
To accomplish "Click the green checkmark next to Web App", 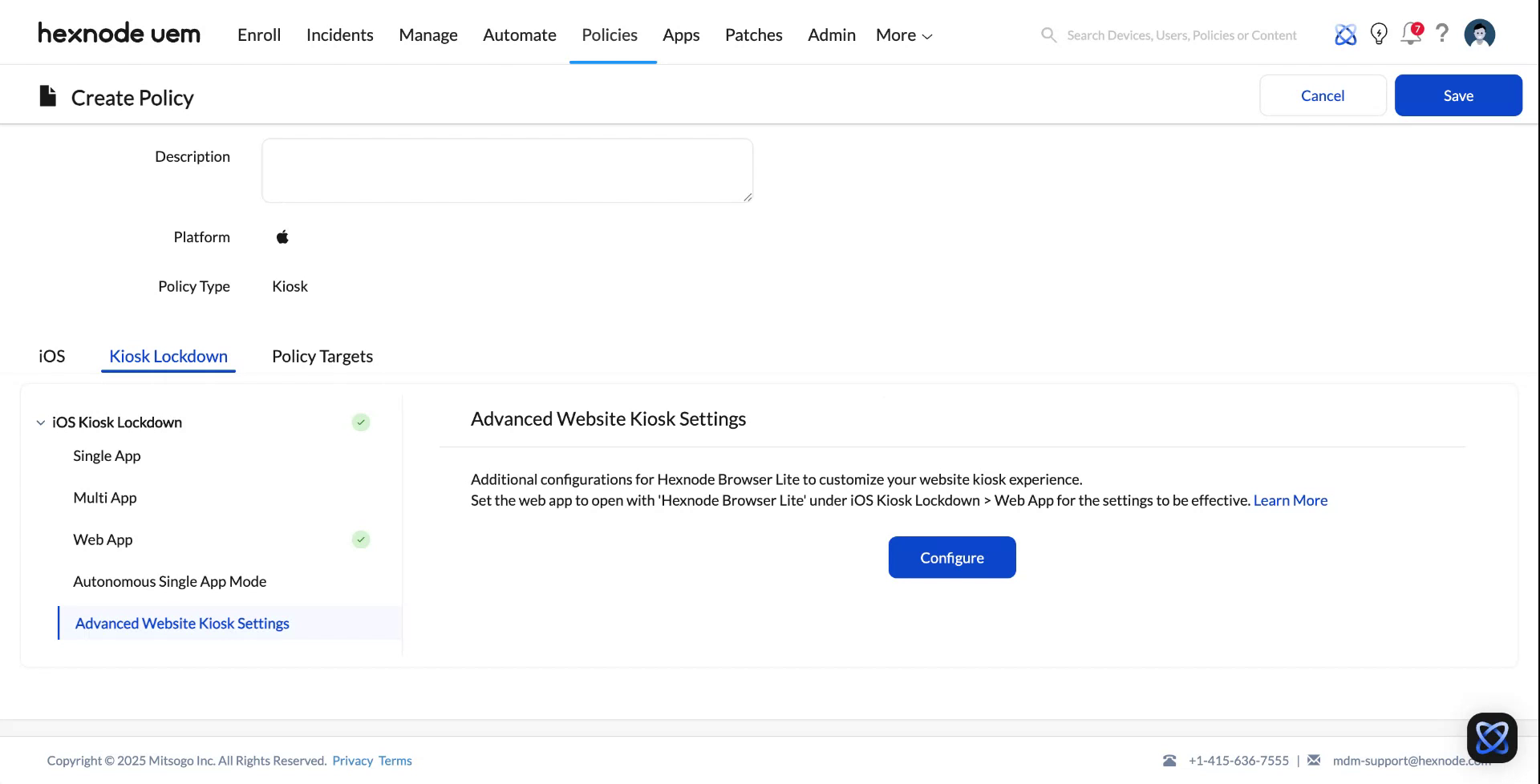I will [x=361, y=540].
